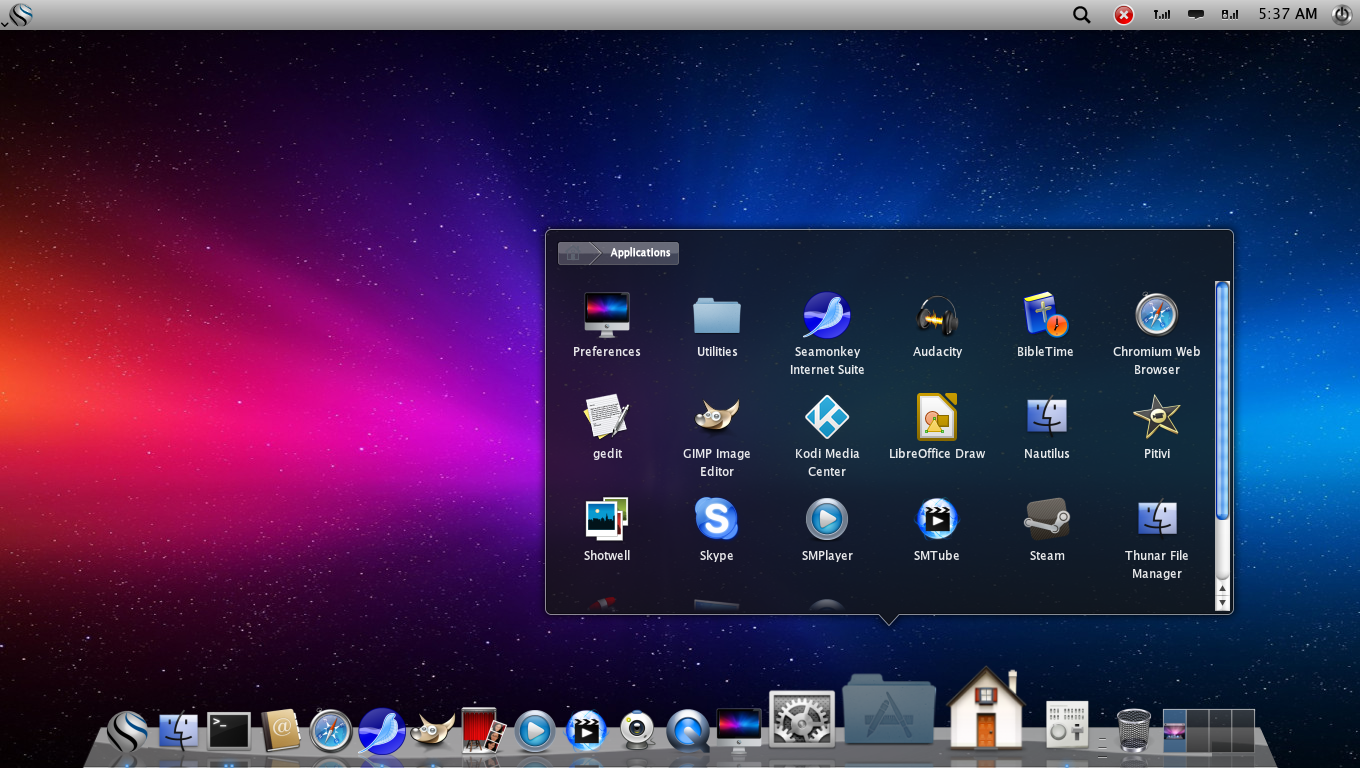Click the scroll-up arrow in Applications popup
Screen dimensions: 1360x768
click(x=1222, y=588)
